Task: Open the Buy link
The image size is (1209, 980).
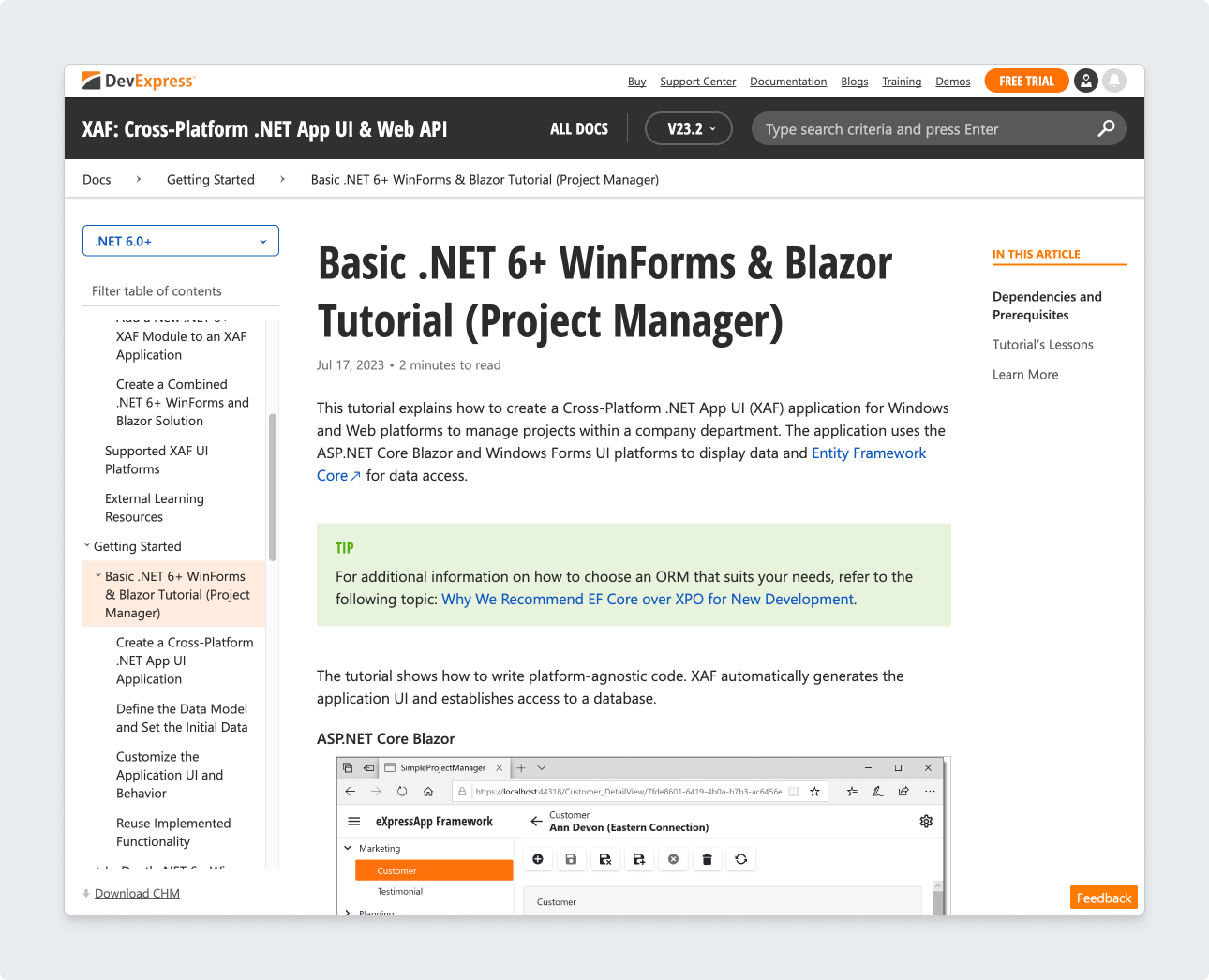Action: click(637, 82)
